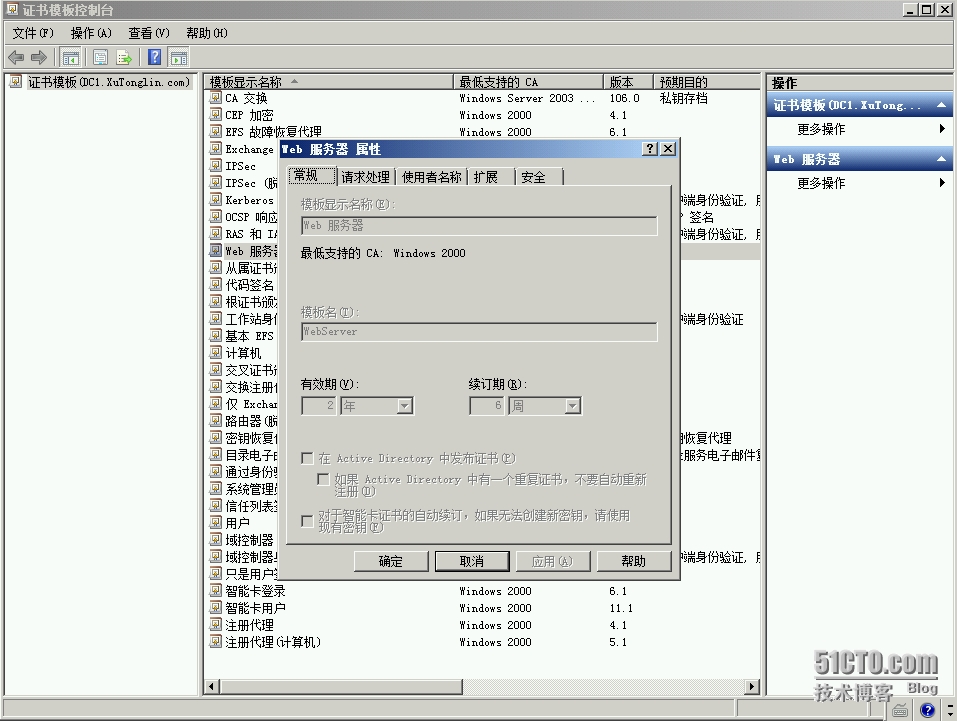Screen dimensions: 957x721
Task: Click the icon of EFS 故障恢复代理 row
Action: pos(215,131)
